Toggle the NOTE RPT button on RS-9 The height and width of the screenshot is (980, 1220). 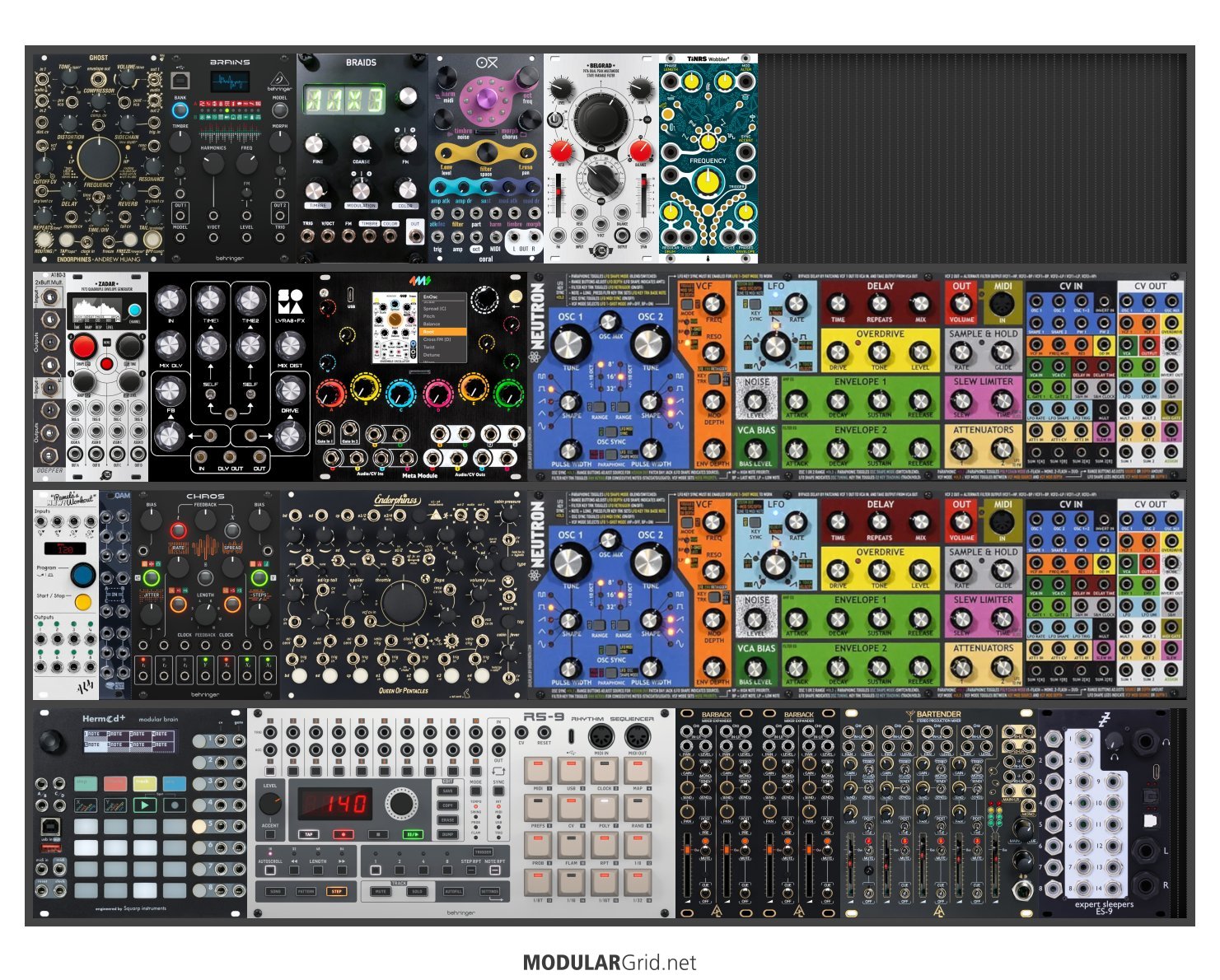493,870
